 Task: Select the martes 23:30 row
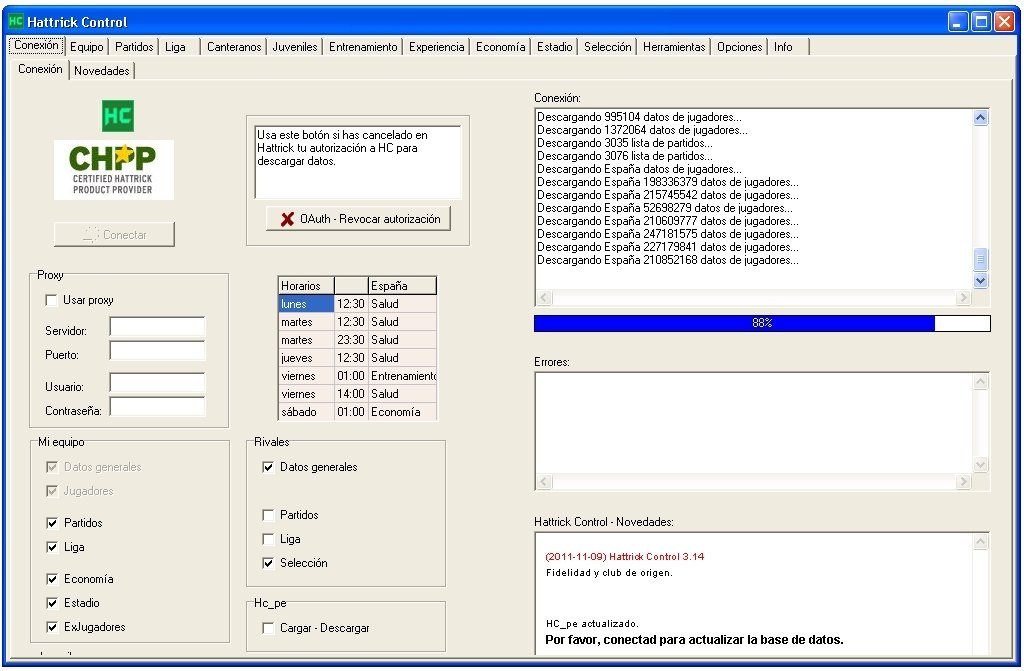click(x=357, y=340)
